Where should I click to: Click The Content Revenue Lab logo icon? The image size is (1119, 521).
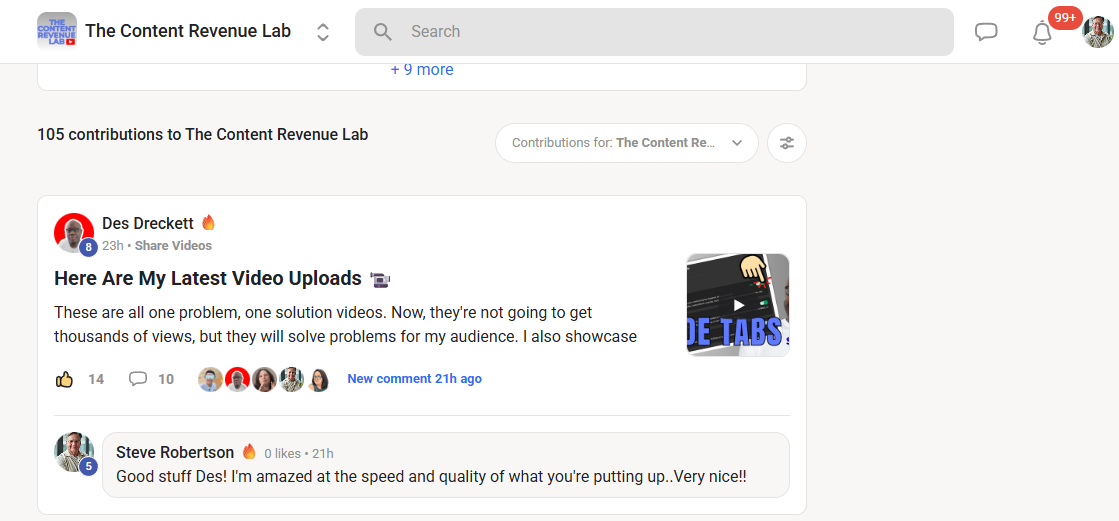coord(56,31)
